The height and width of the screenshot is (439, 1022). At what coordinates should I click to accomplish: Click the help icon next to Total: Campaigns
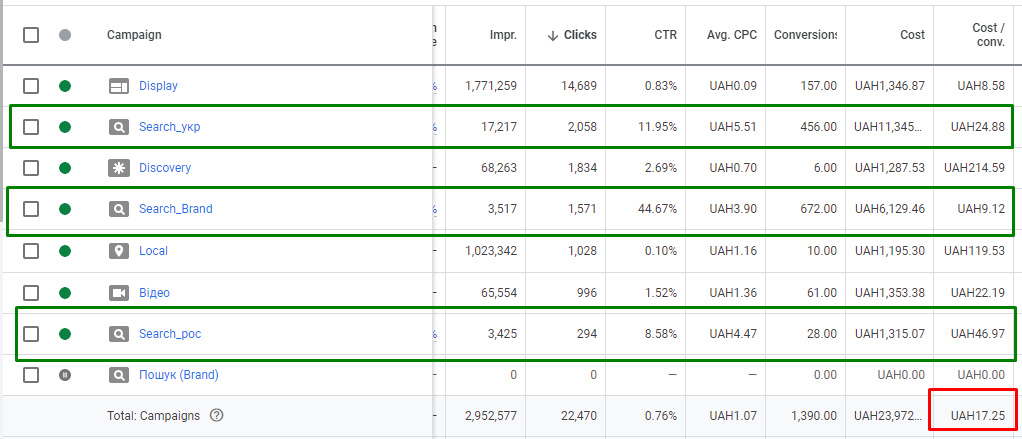tap(216, 416)
